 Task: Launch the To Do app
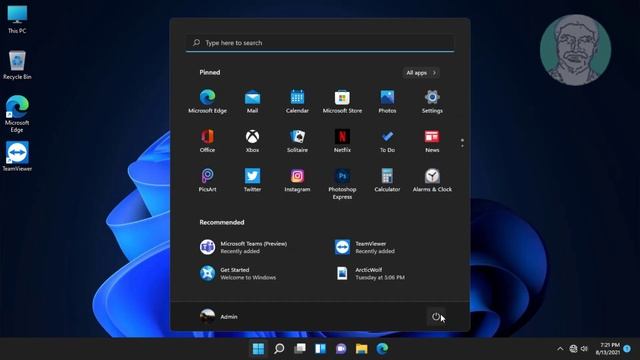(x=387, y=140)
